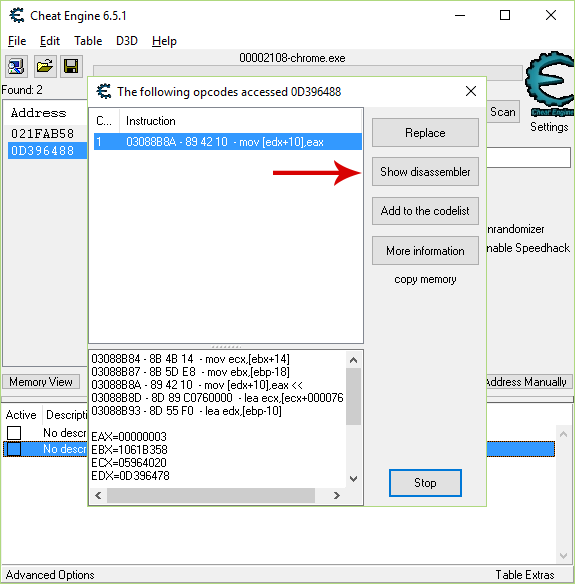
Task: Click the save floppy disk icon
Action: coord(71,67)
